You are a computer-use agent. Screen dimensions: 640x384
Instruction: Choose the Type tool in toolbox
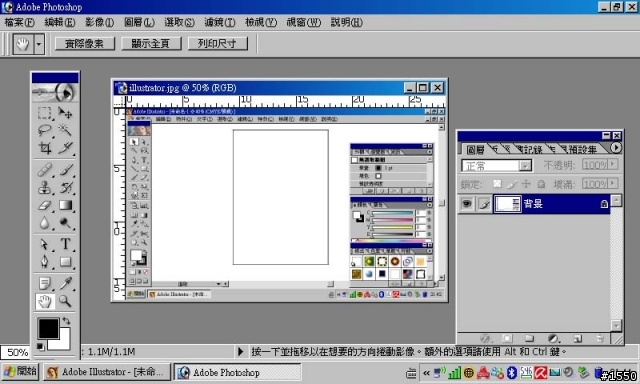tap(65, 244)
